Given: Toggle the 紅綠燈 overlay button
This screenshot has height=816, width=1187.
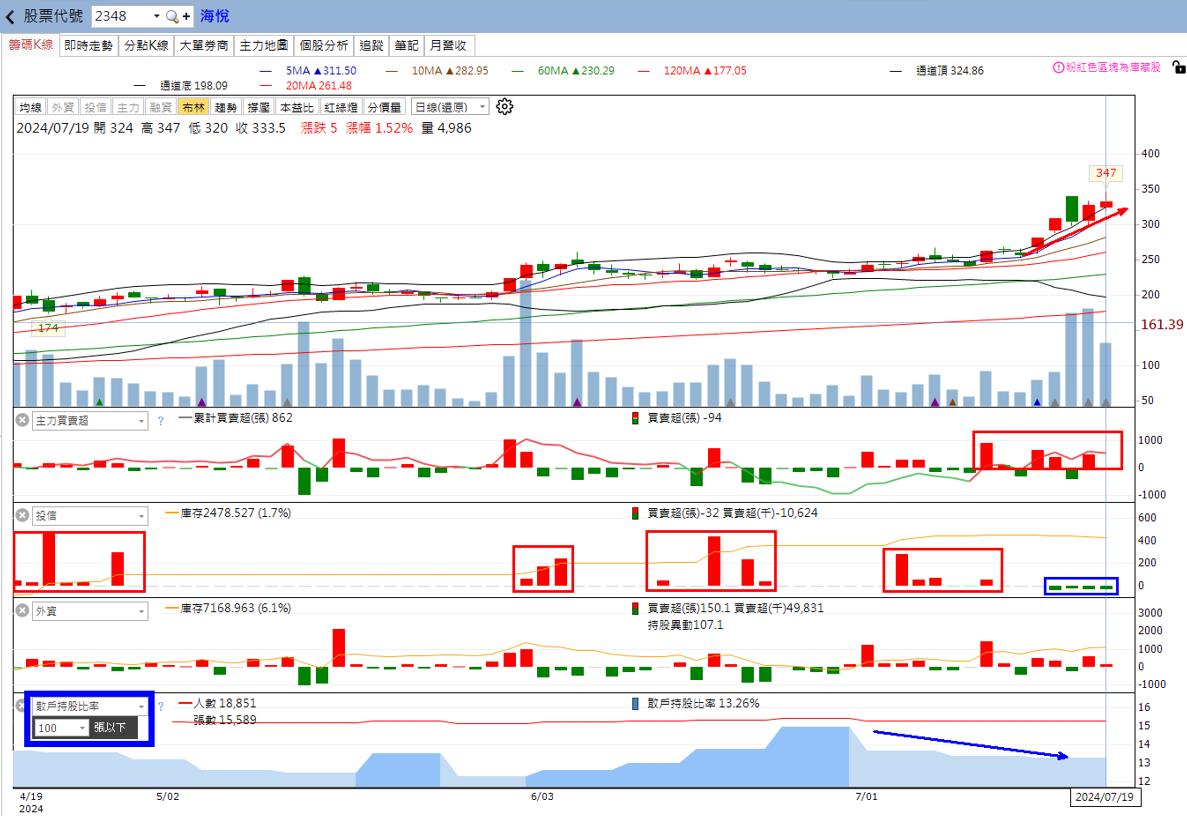Looking at the screenshot, I should pyautogui.click(x=340, y=107).
